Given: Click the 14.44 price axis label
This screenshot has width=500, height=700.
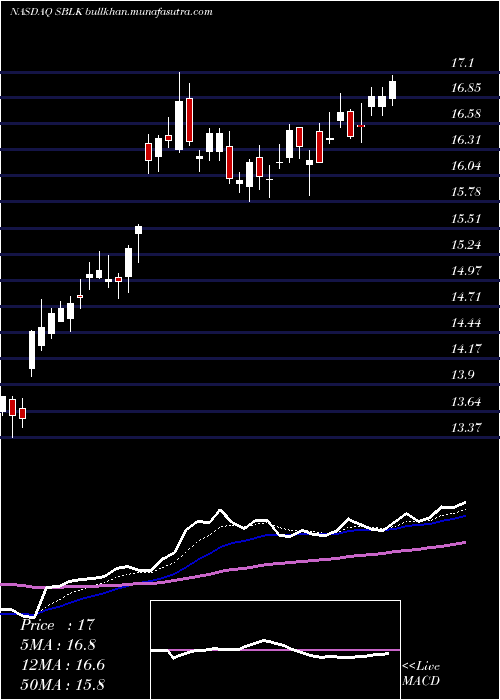Looking at the screenshot, I should 465,322.
